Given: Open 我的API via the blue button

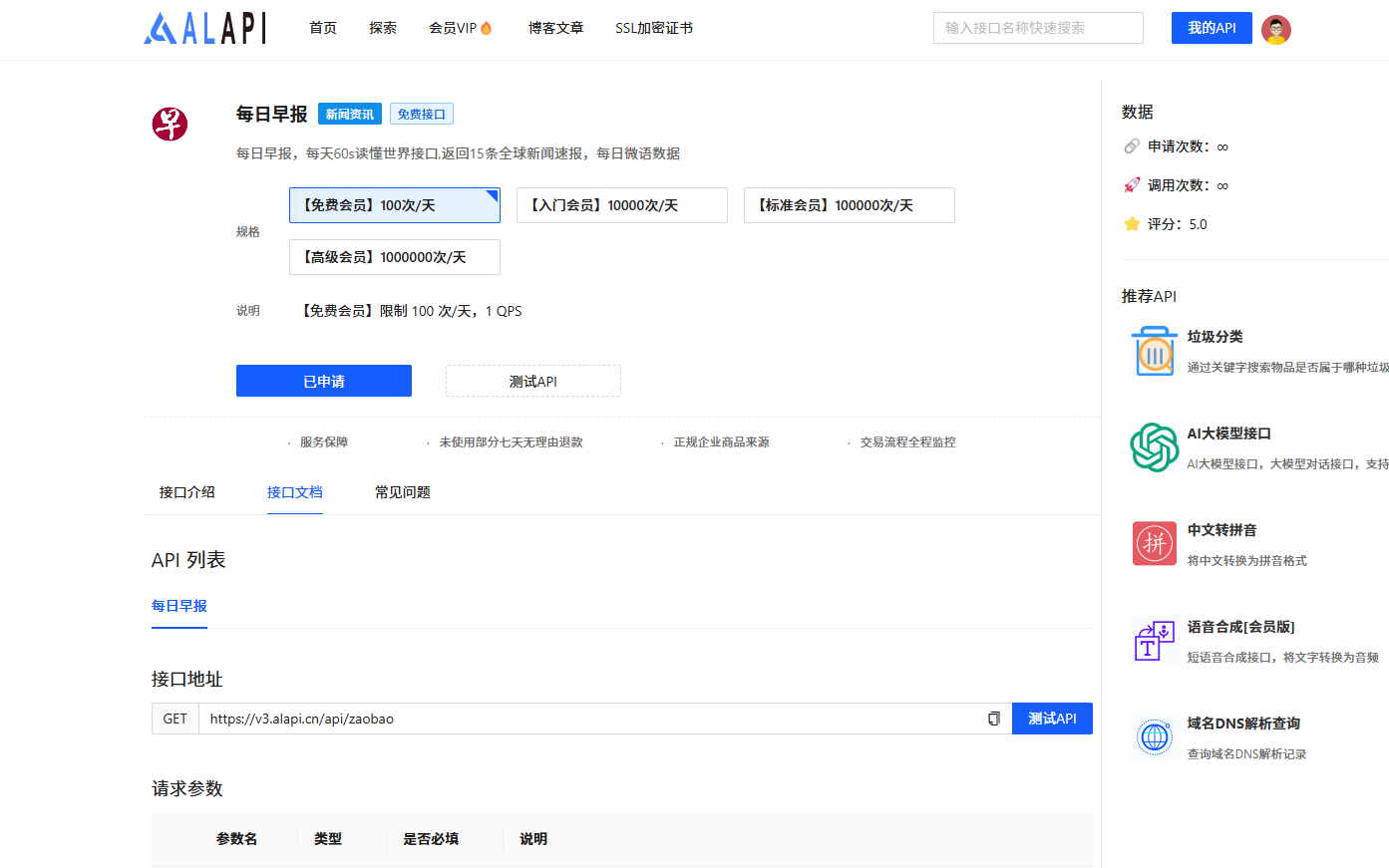Looking at the screenshot, I should tap(1212, 28).
